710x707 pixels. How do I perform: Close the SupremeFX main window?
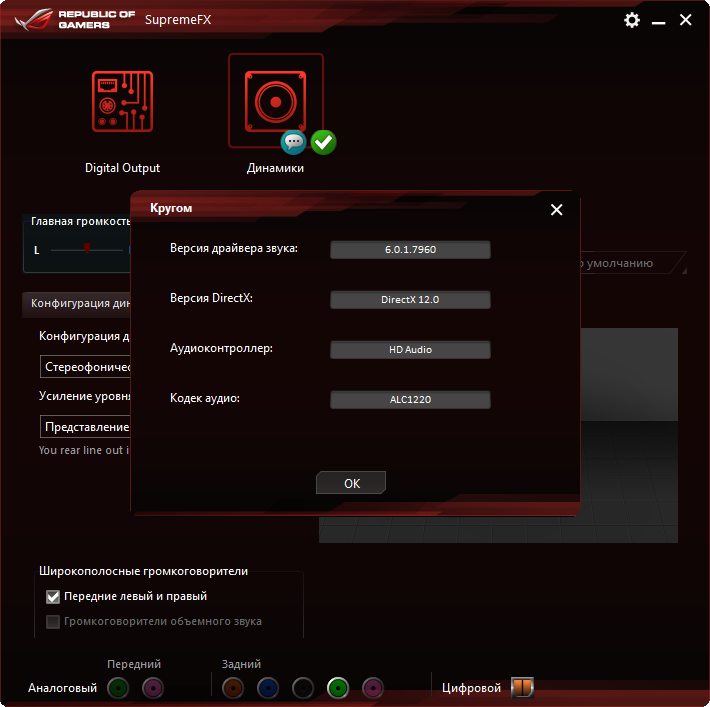686,20
